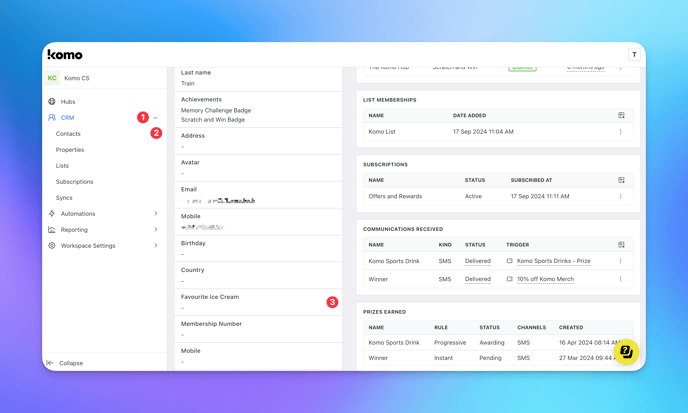Click Offers and Rewards subscription row
Viewport: 688px width, 413px height.
click(x=498, y=196)
